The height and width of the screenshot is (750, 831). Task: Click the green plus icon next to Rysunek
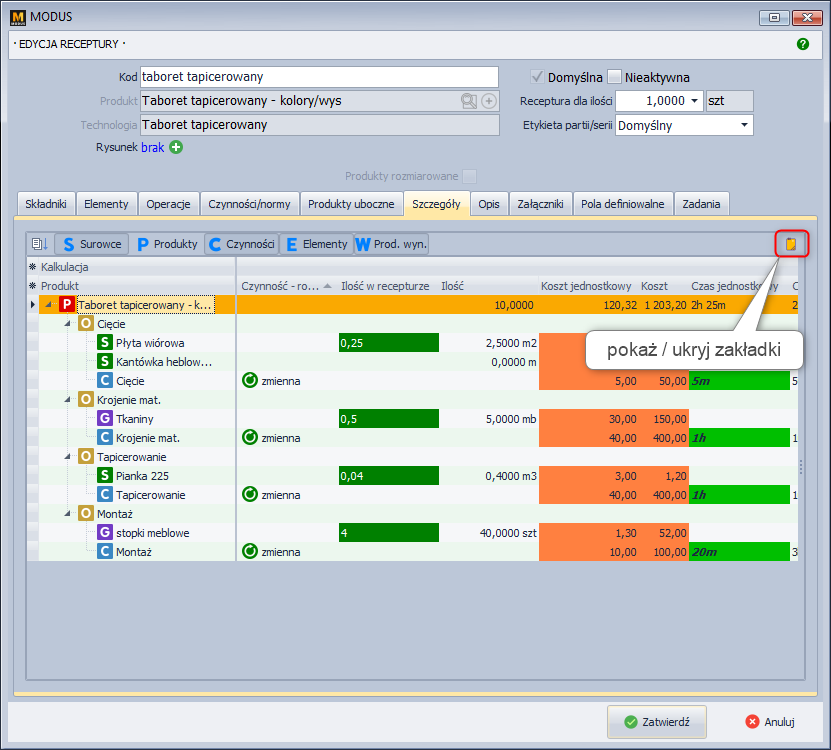[176, 147]
